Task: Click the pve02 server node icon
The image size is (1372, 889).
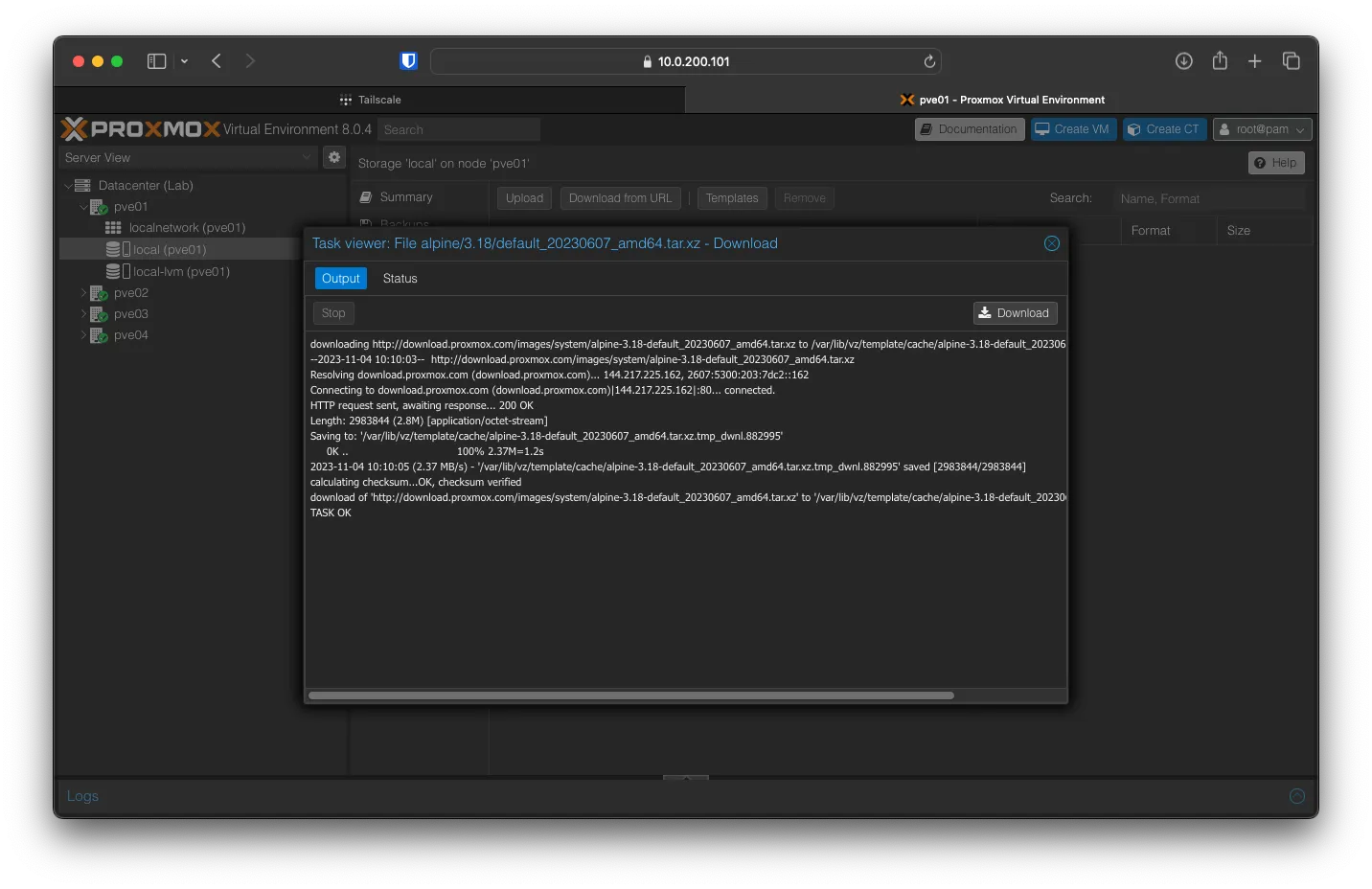Action: point(99,293)
